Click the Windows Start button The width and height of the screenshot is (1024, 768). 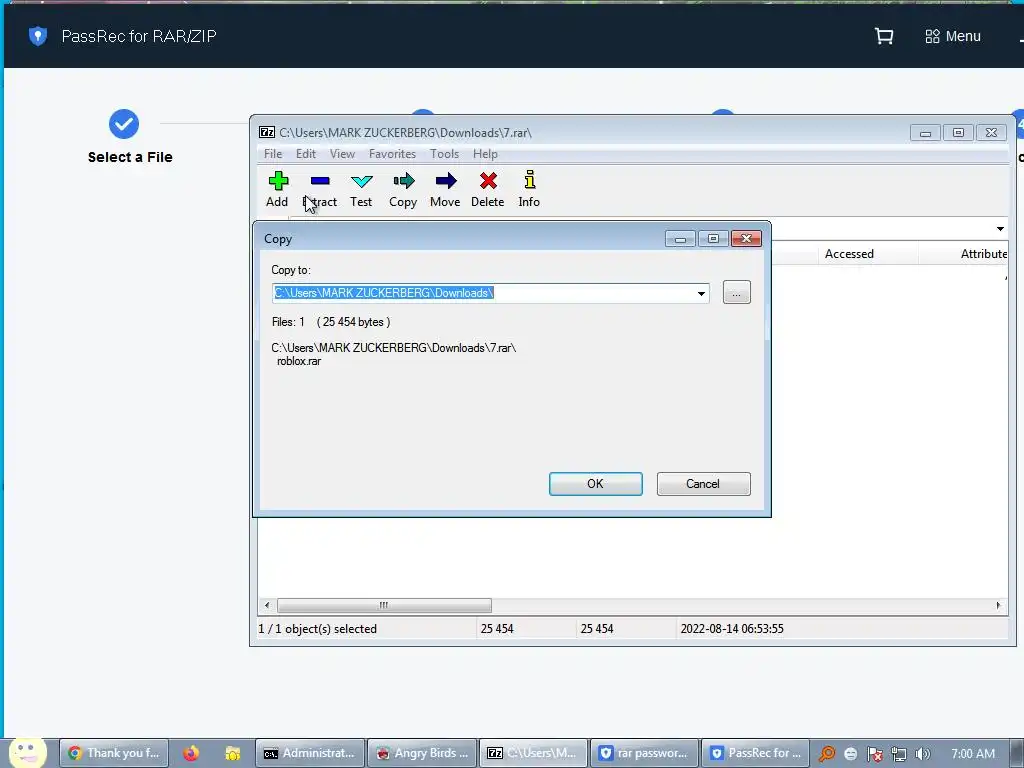pos(27,753)
